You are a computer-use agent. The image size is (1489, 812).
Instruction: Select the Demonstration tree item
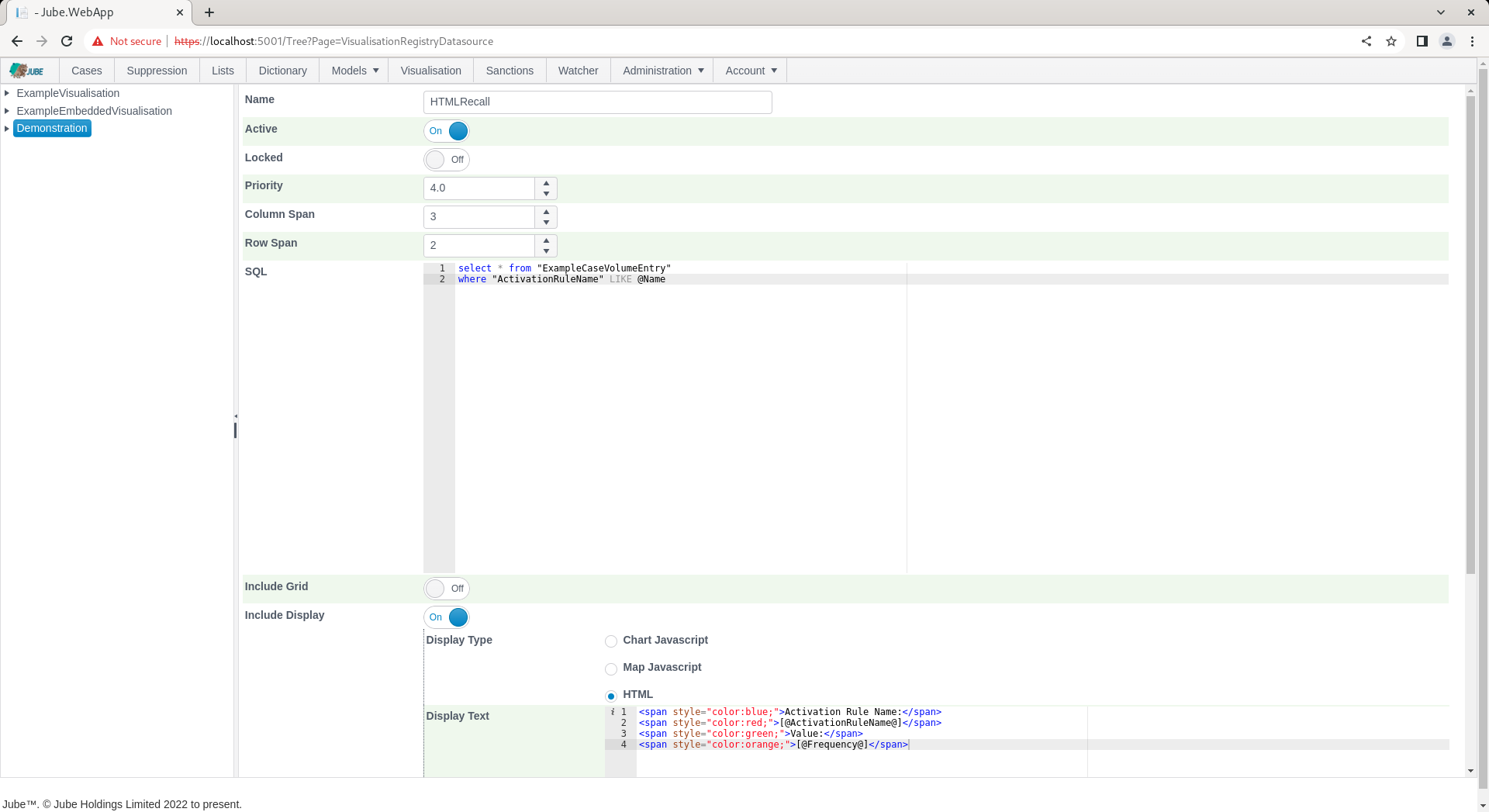[52, 129]
